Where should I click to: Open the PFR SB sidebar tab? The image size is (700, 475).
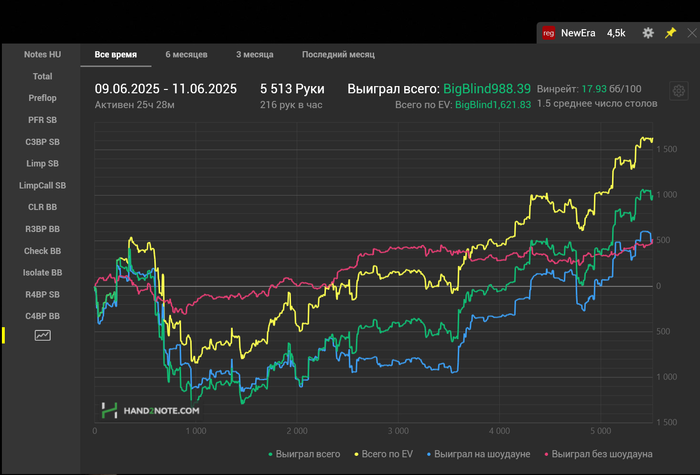pos(42,120)
